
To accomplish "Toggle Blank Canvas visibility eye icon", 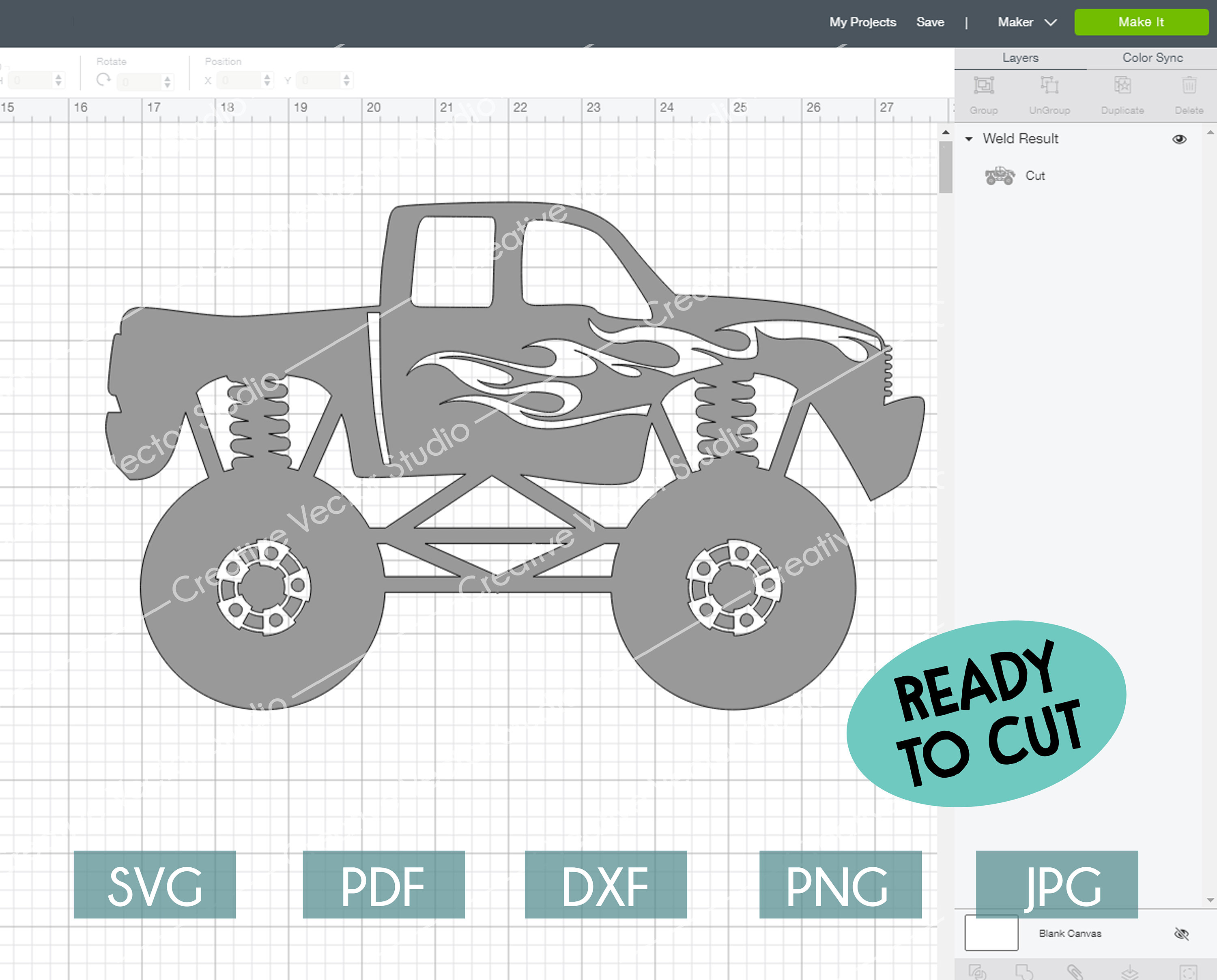I will (x=1181, y=934).
